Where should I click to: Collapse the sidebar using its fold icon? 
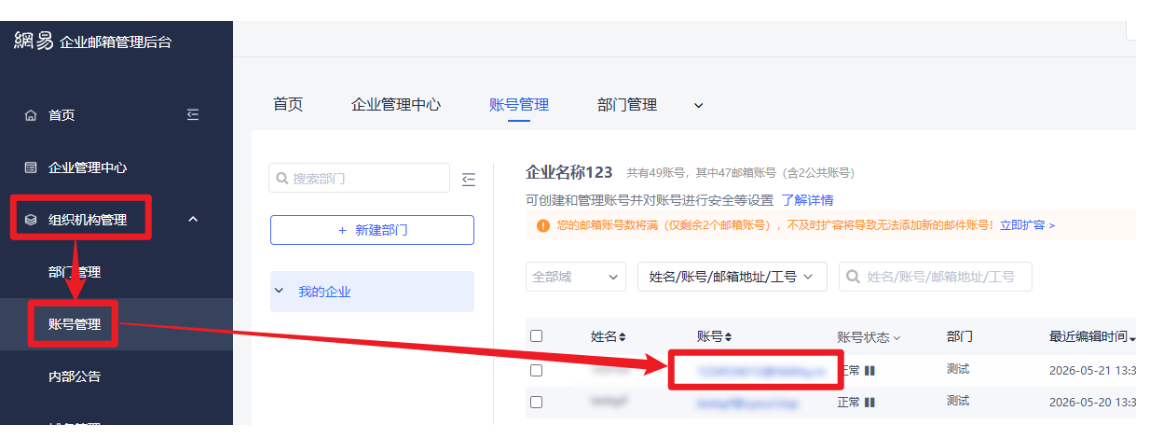[193, 115]
